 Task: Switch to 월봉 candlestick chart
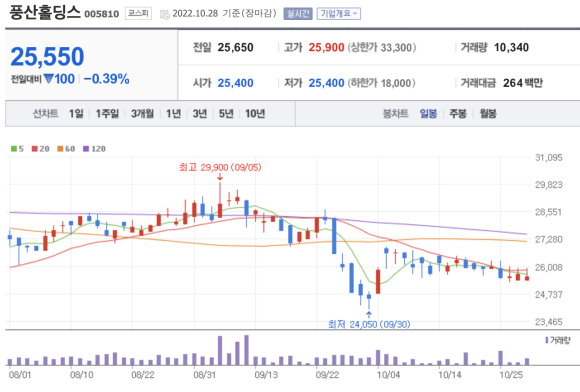pos(488,114)
